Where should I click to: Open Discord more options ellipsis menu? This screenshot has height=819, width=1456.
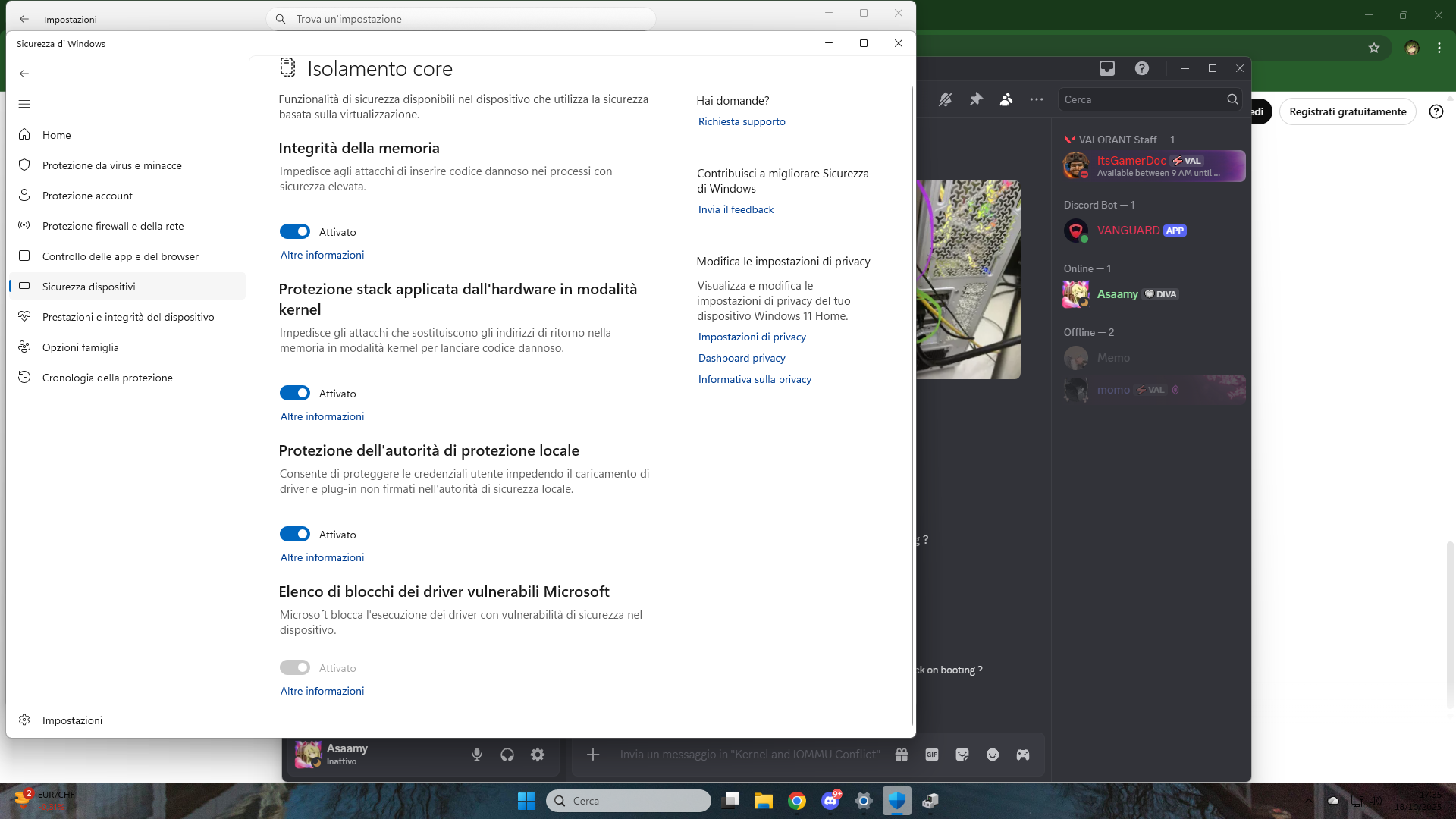tap(1037, 99)
